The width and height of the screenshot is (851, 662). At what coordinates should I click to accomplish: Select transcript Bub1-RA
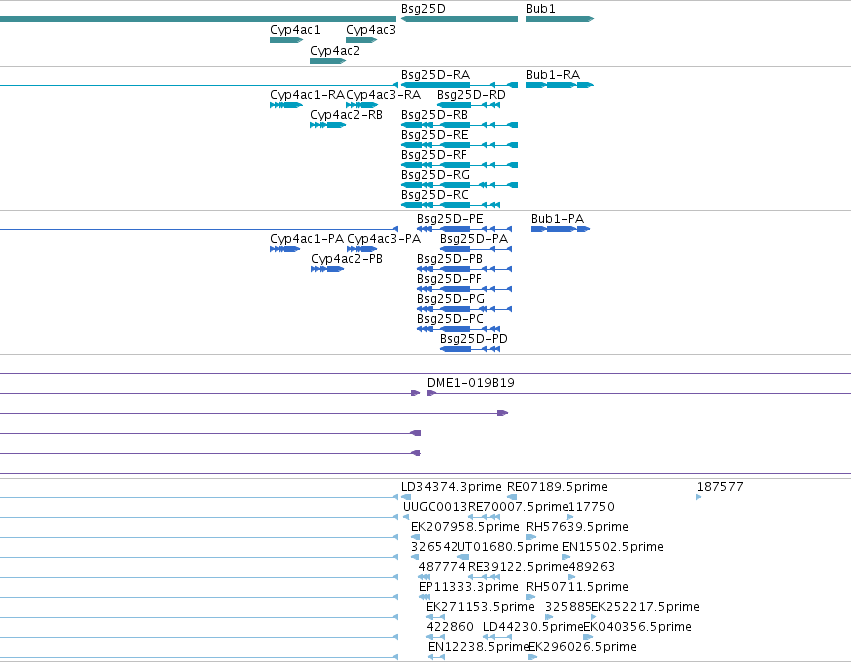(x=560, y=85)
